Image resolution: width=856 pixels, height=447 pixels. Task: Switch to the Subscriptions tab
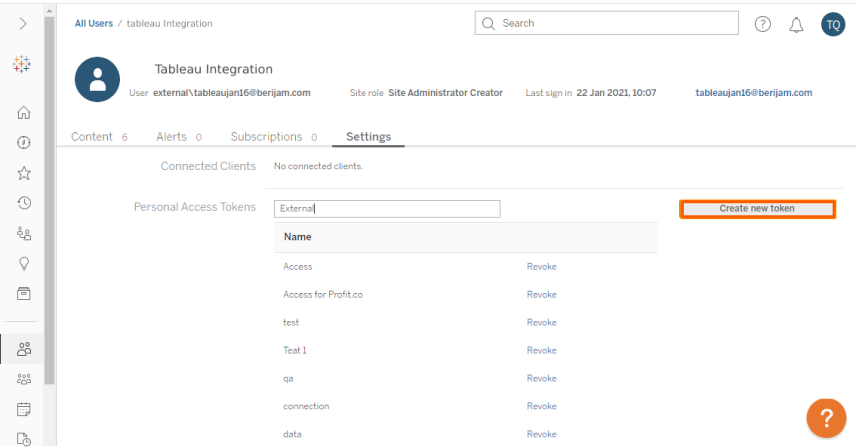coord(274,136)
